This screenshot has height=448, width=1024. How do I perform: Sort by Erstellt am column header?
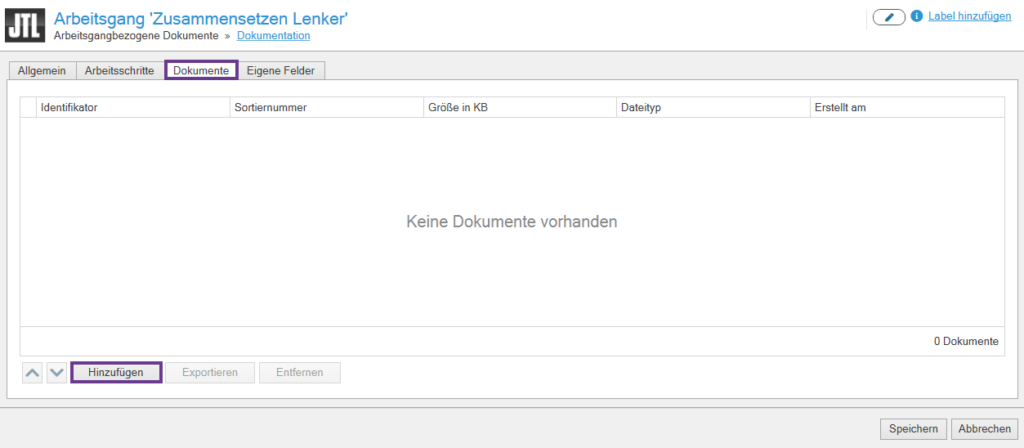[907, 108]
